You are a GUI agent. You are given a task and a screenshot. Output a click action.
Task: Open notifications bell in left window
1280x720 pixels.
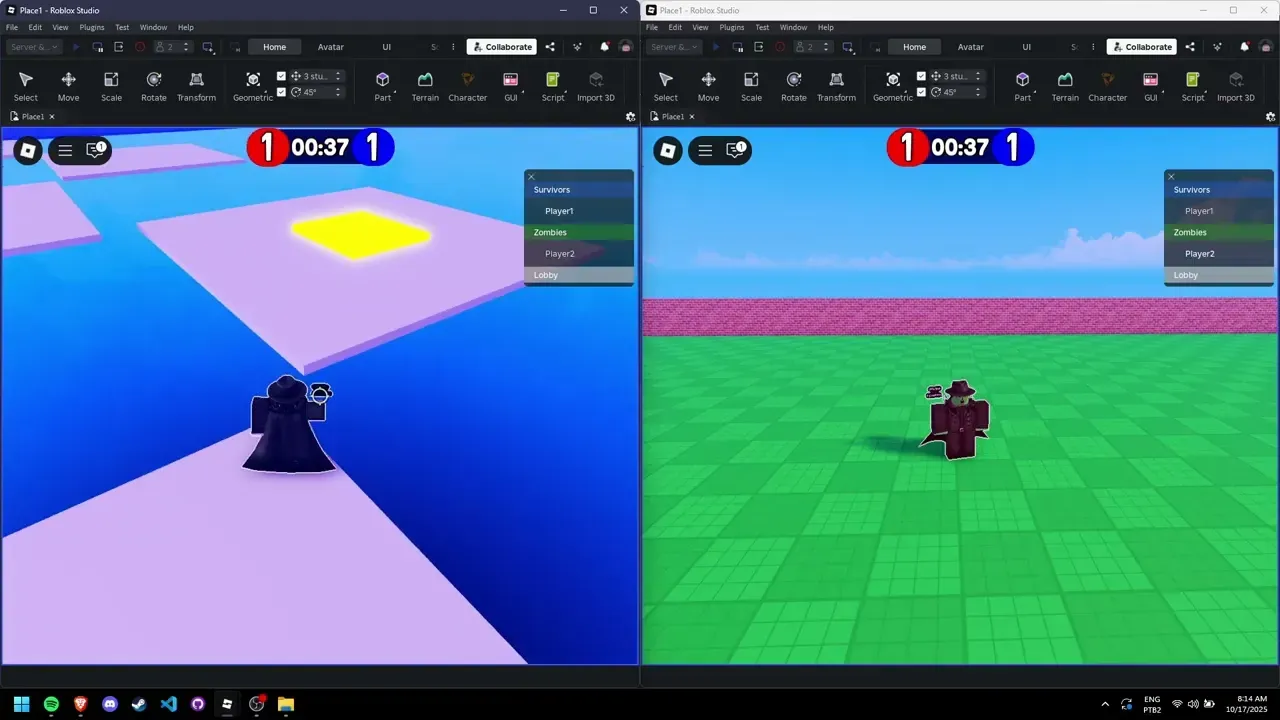(604, 47)
